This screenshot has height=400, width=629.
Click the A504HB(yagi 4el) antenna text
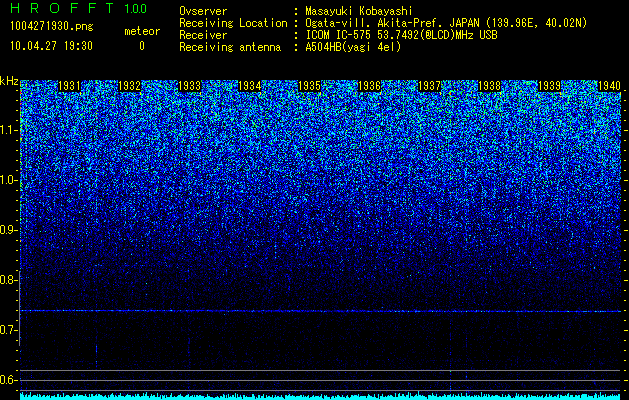click(353, 47)
